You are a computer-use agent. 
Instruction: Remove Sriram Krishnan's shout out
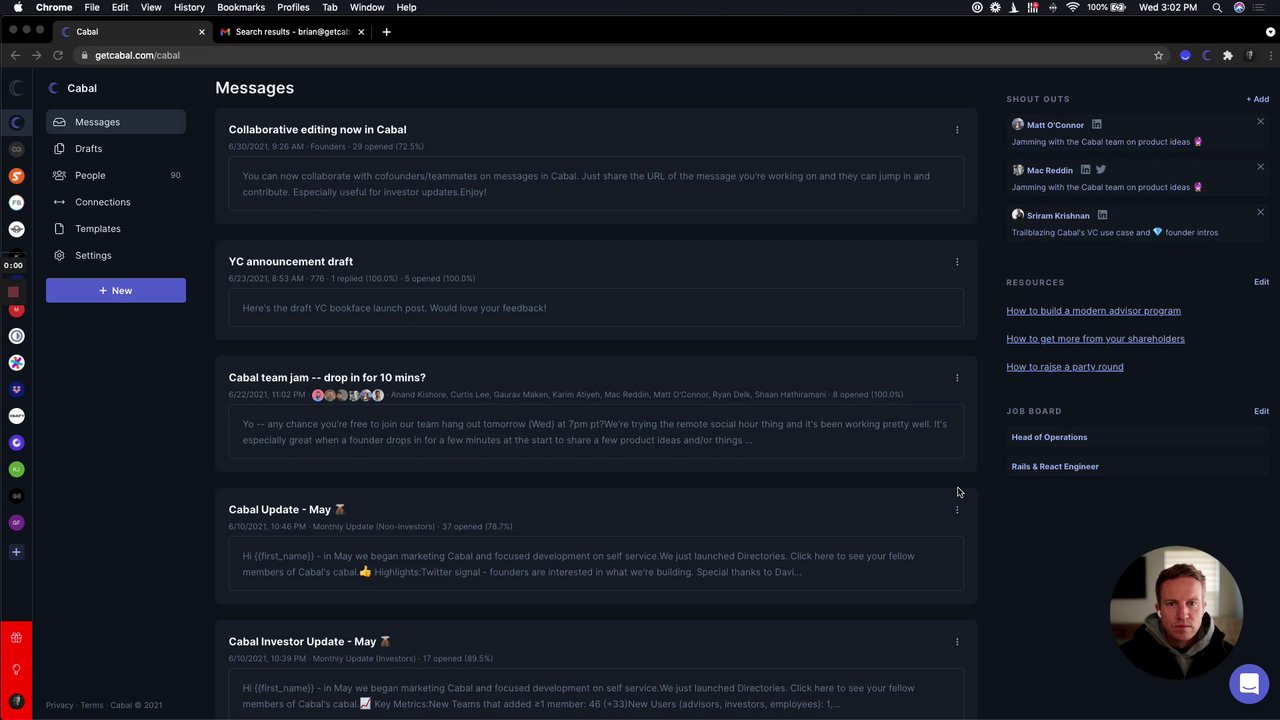pyautogui.click(x=1260, y=212)
